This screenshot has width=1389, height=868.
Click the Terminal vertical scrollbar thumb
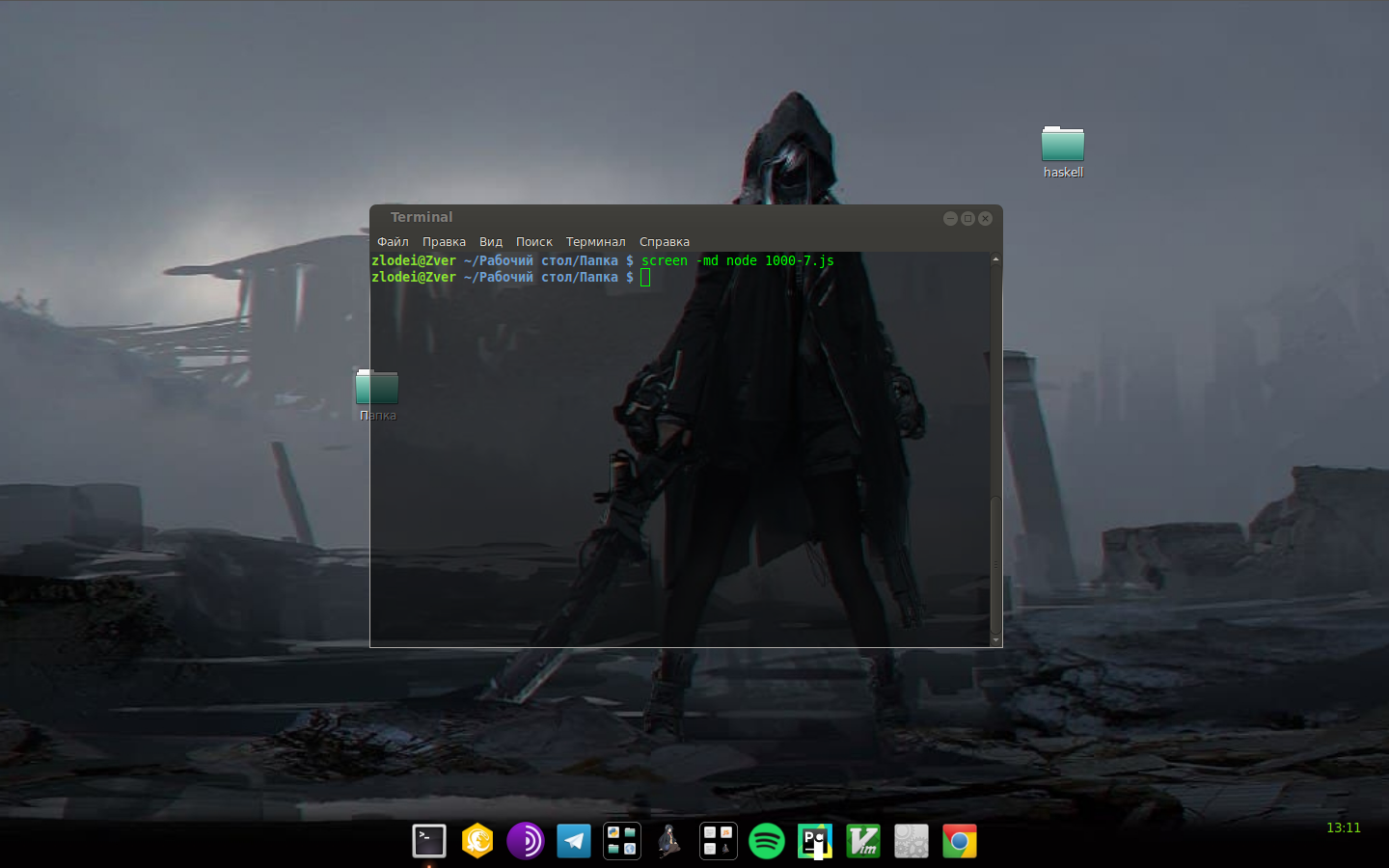point(995,564)
